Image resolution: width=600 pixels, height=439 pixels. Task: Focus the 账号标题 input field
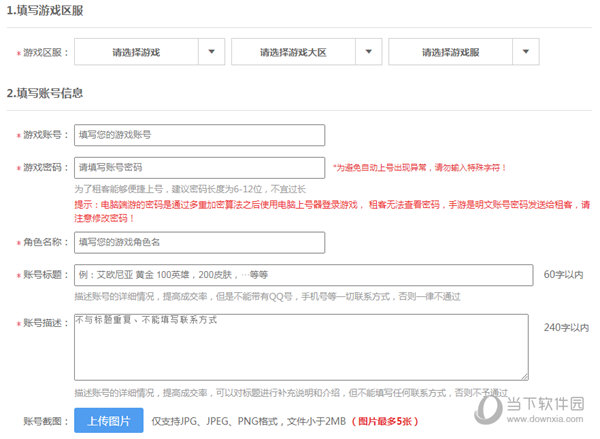(x=303, y=275)
